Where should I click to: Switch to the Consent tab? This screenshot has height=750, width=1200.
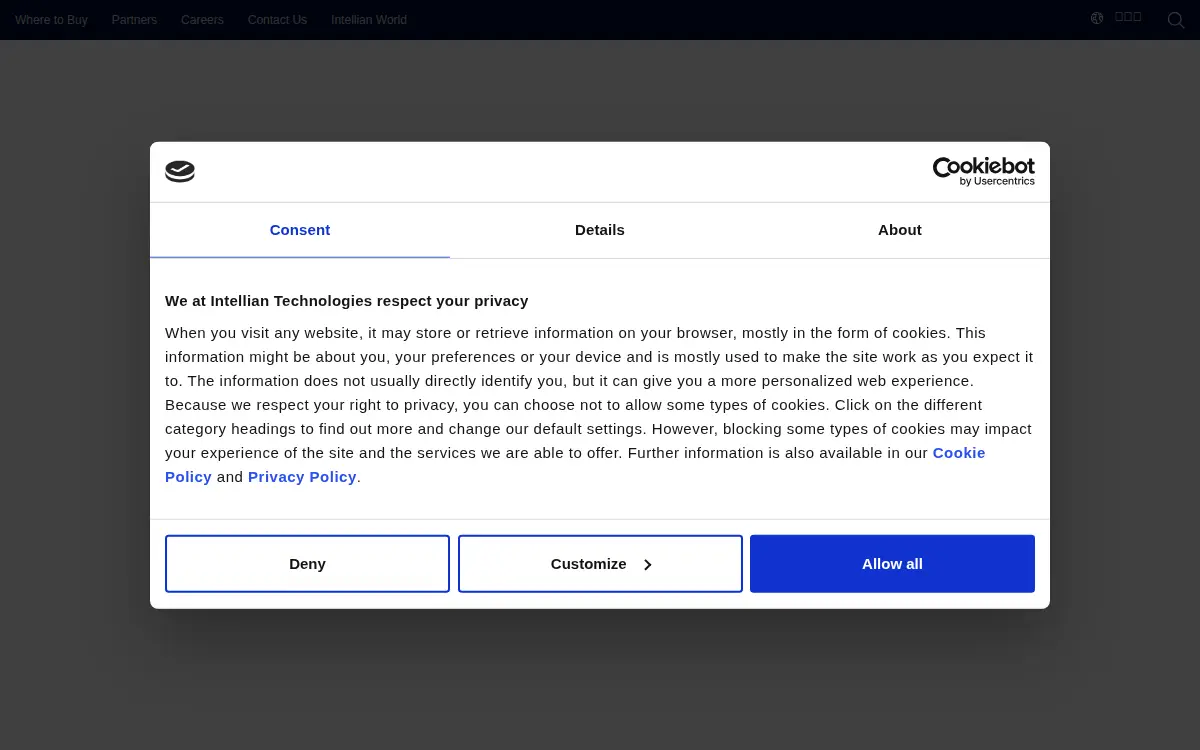pyautogui.click(x=300, y=230)
